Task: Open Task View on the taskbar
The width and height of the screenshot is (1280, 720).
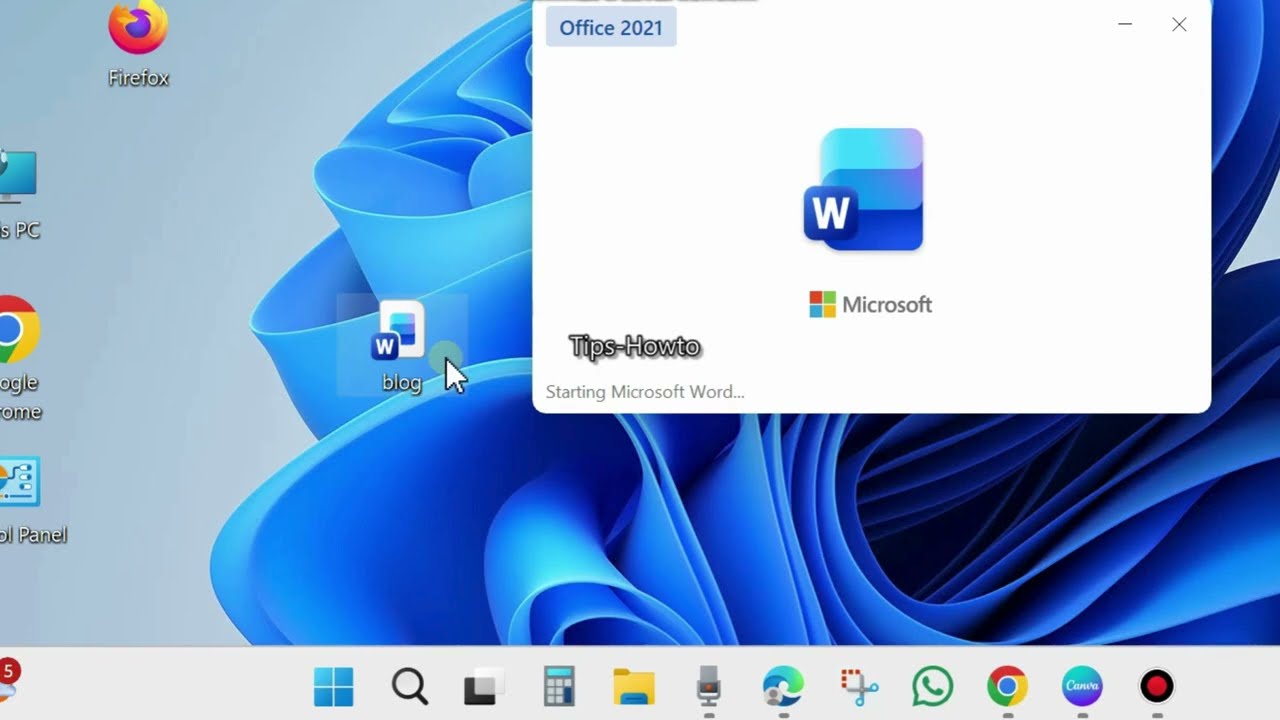Action: (483, 688)
